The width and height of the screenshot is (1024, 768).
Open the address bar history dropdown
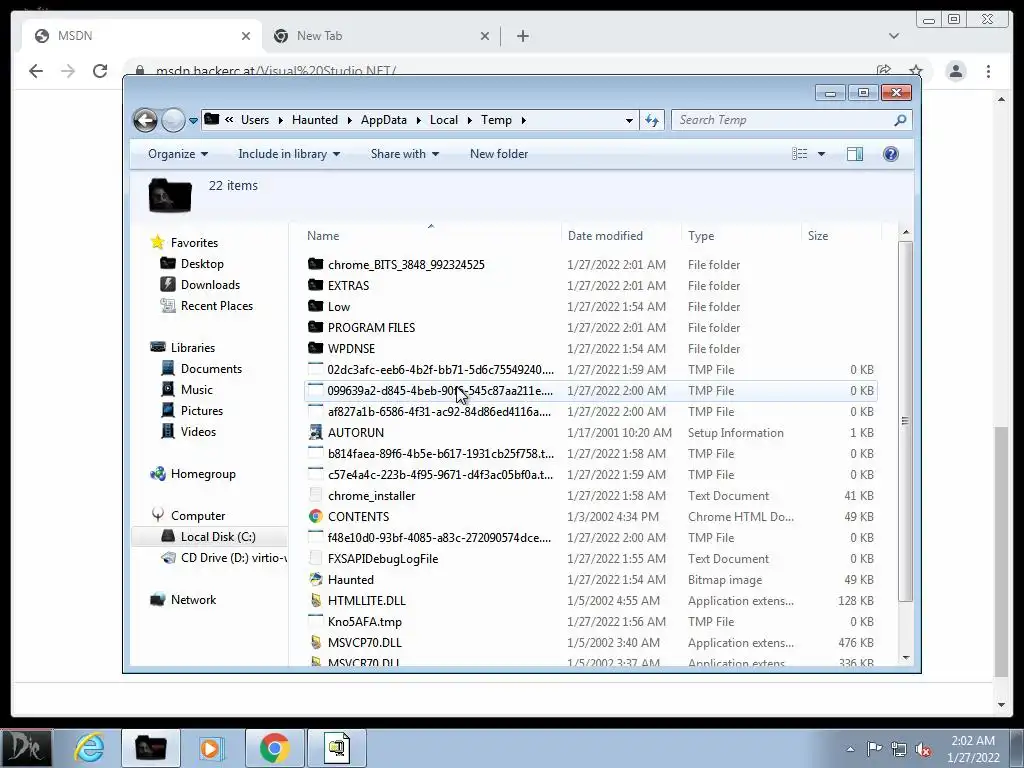[x=629, y=121]
